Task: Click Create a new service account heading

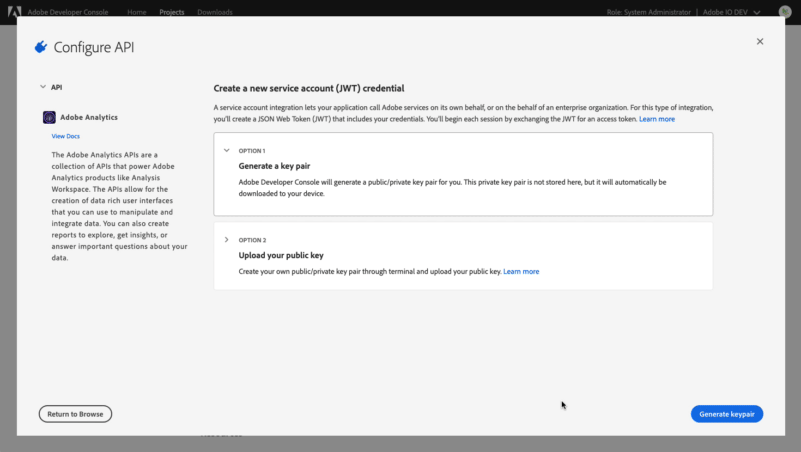Action: tap(309, 88)
